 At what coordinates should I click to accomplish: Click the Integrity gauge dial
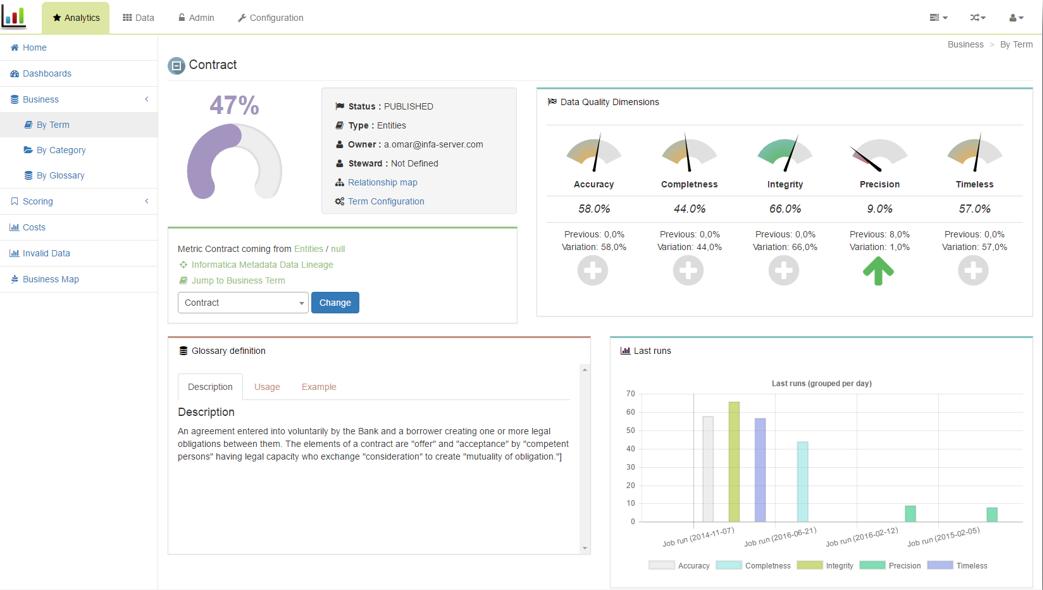[x=784, y=154]
